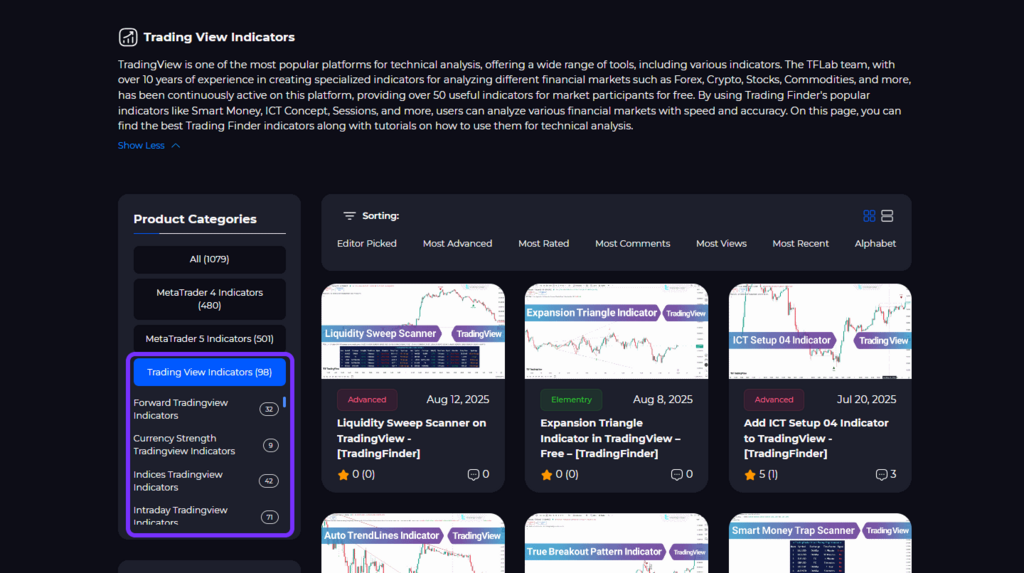Click star rating on ICT Setup 04
This screenshot has width=1024, height=573.
click(750, 475)
